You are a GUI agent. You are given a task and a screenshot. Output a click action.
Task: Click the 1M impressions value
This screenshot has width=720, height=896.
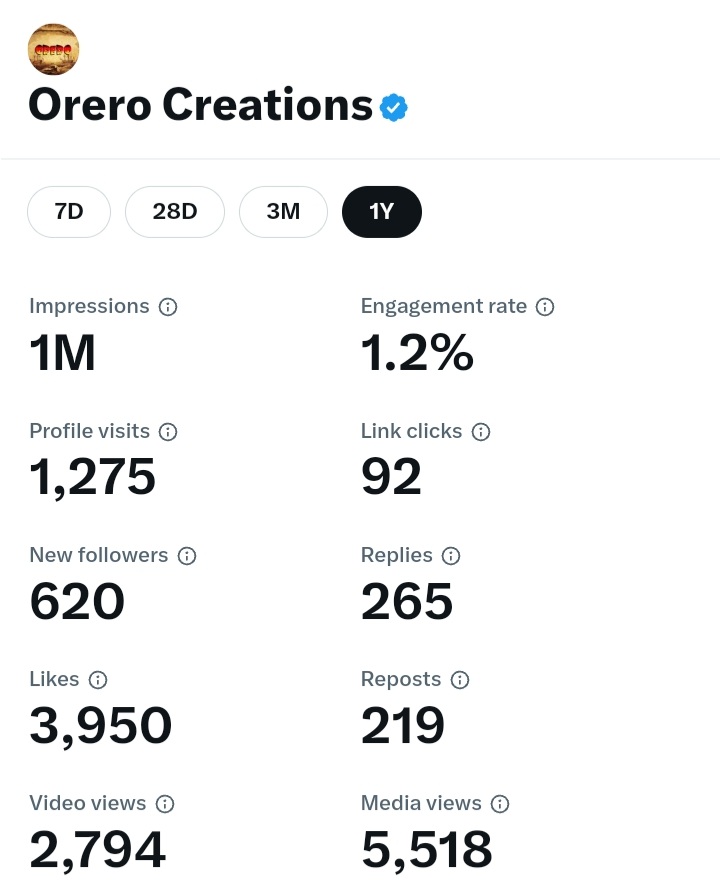pos(62,353)
